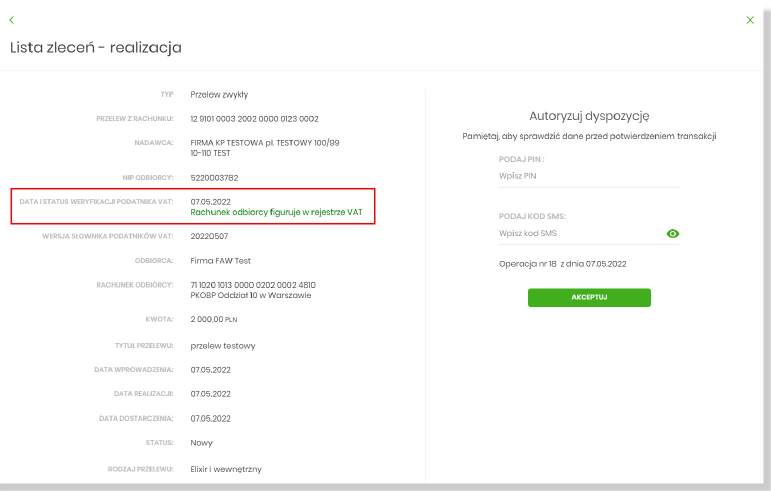771x491 pixels.
Task: Click the NIP value 5220003782
Action: coord(215,178)
